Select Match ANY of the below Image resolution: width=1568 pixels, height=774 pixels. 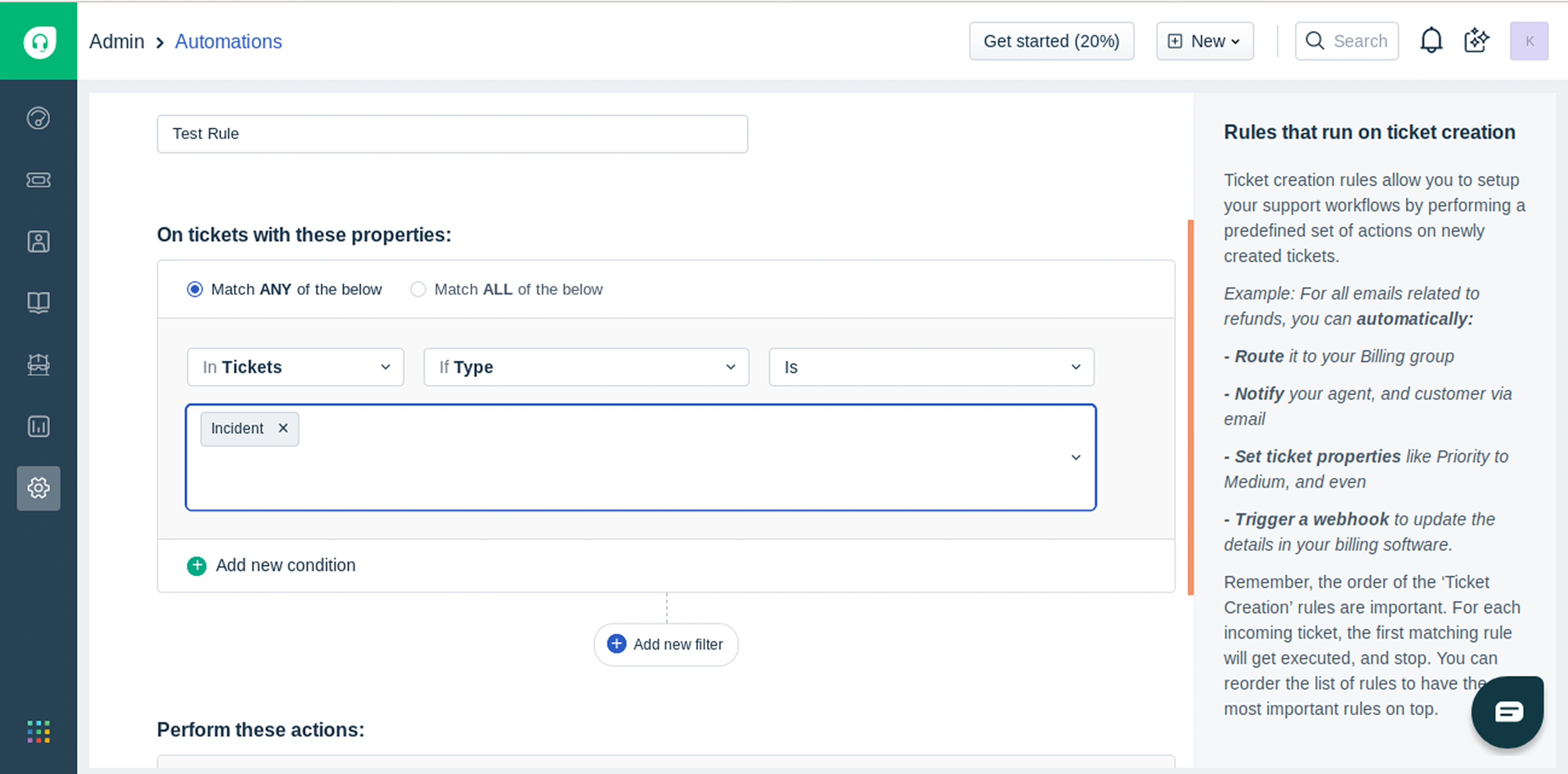195,289
